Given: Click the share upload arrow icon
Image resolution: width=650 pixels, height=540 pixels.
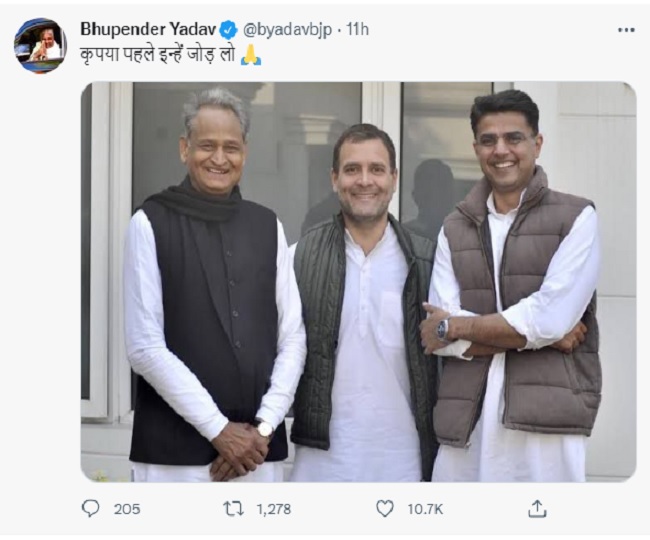Looking at the screenshot, I should [537, 508].
